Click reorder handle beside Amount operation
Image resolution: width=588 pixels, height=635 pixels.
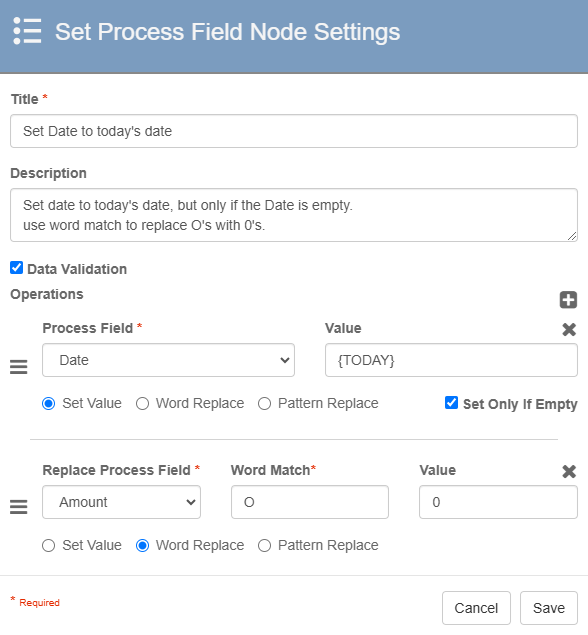pyautogui.click(x=19, y=507)
